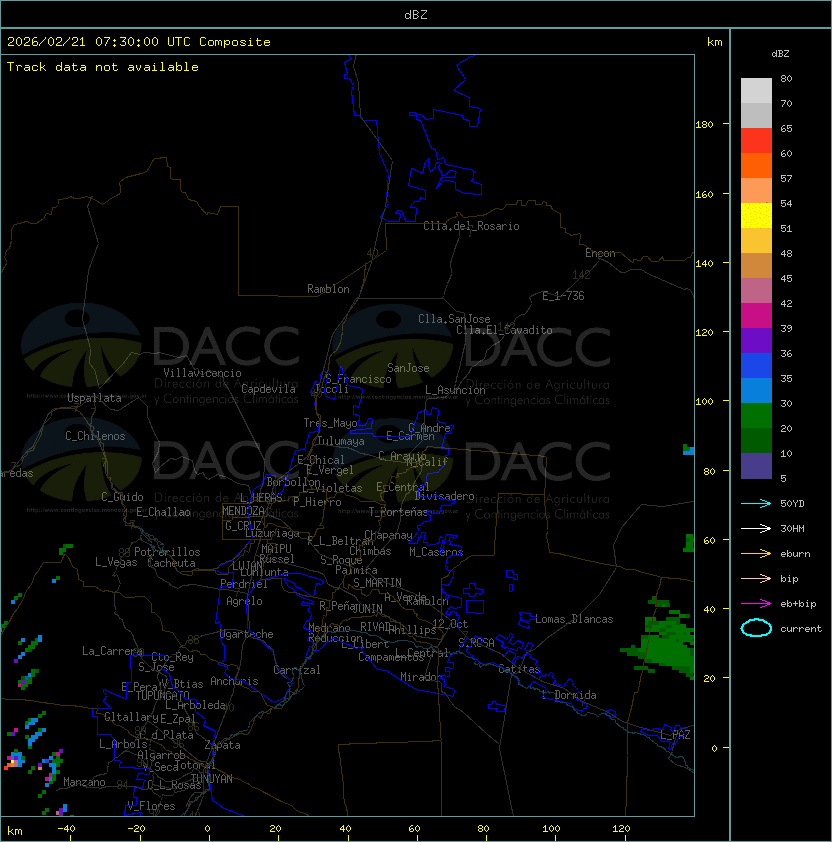Click the 'Manzano' place label
832x842 pixels.
[84, 782]
